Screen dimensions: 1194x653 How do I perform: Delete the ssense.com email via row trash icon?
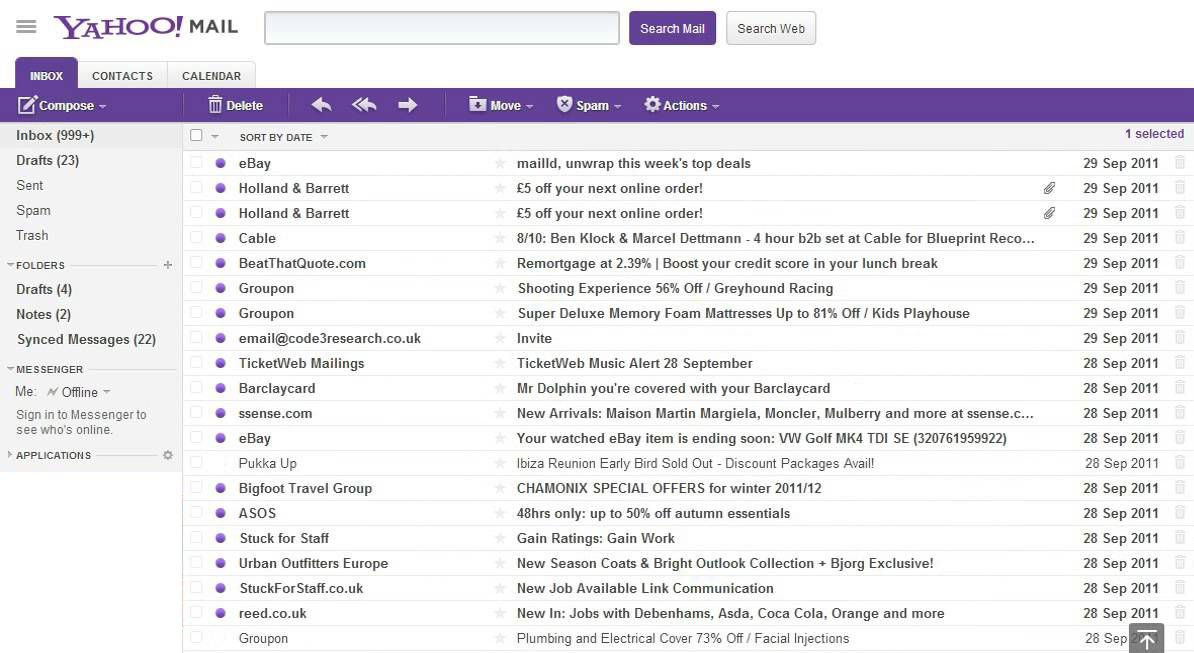tap(1180, 413)
